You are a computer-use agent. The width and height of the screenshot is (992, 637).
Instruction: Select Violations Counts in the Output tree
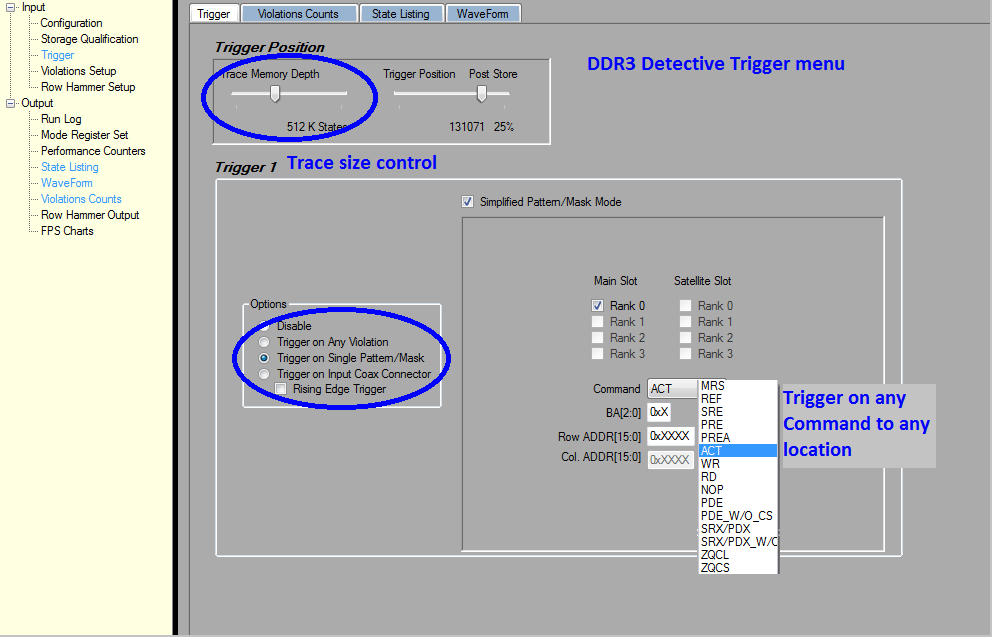(81, 199)
